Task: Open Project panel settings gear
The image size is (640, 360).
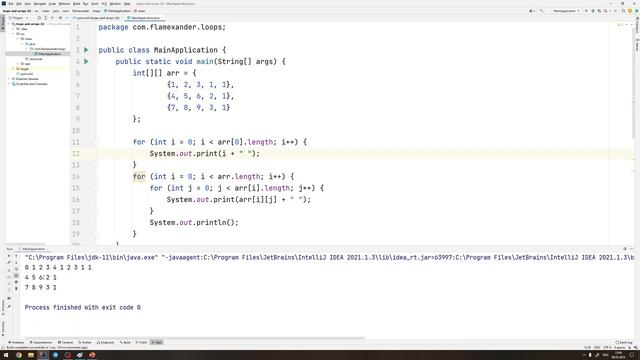Action: point(60,18)
